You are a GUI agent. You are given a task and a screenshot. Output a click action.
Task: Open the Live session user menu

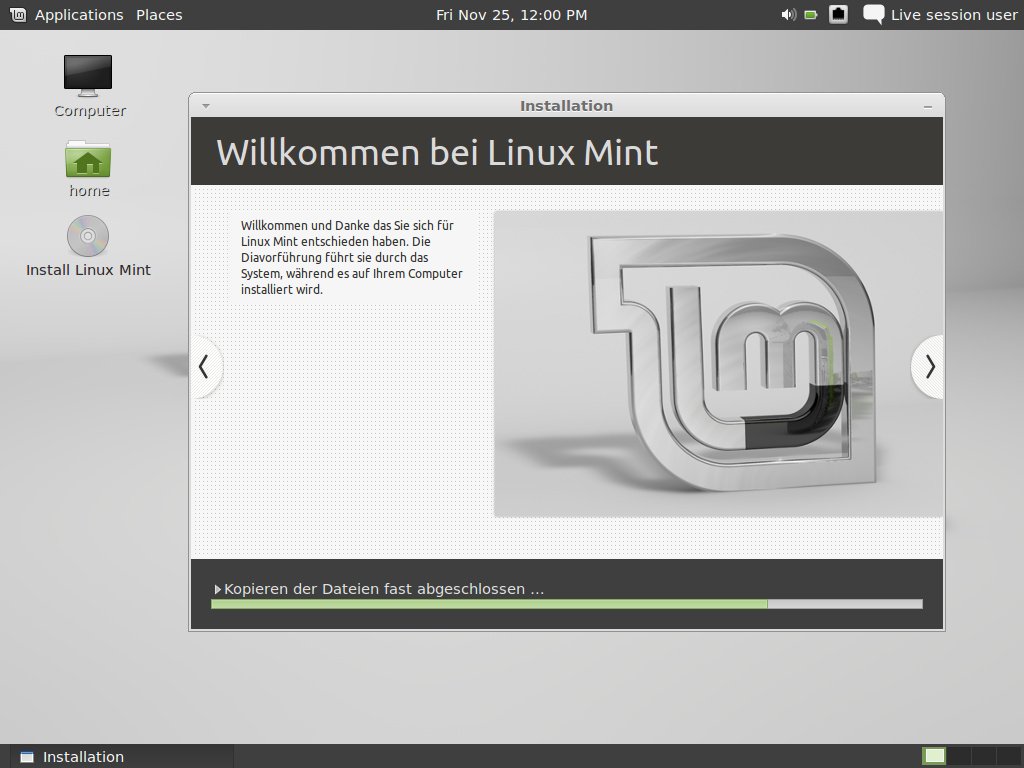click(953, 14)
